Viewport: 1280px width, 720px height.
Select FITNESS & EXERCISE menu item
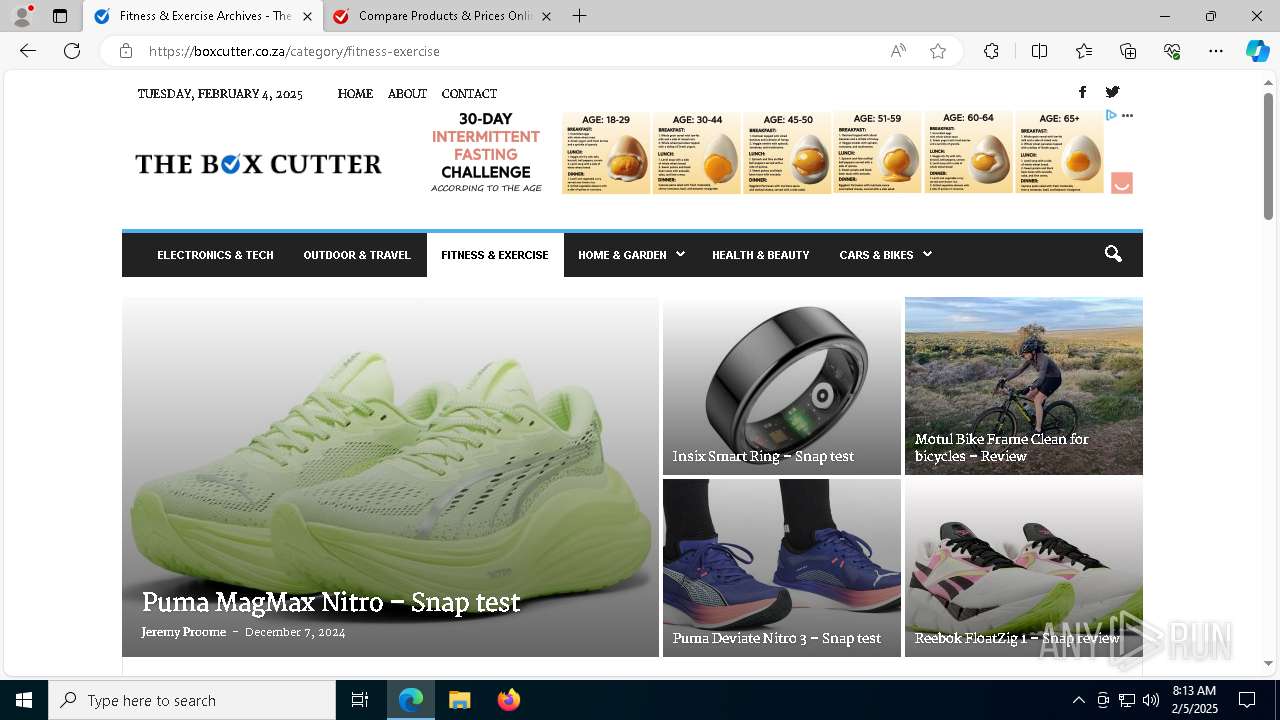point(495,255)
